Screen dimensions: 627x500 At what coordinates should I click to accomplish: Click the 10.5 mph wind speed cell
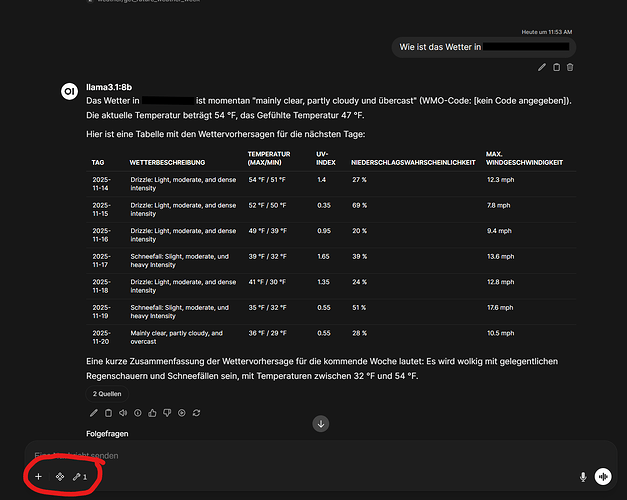pyautogui.click(x=501, y=333)
